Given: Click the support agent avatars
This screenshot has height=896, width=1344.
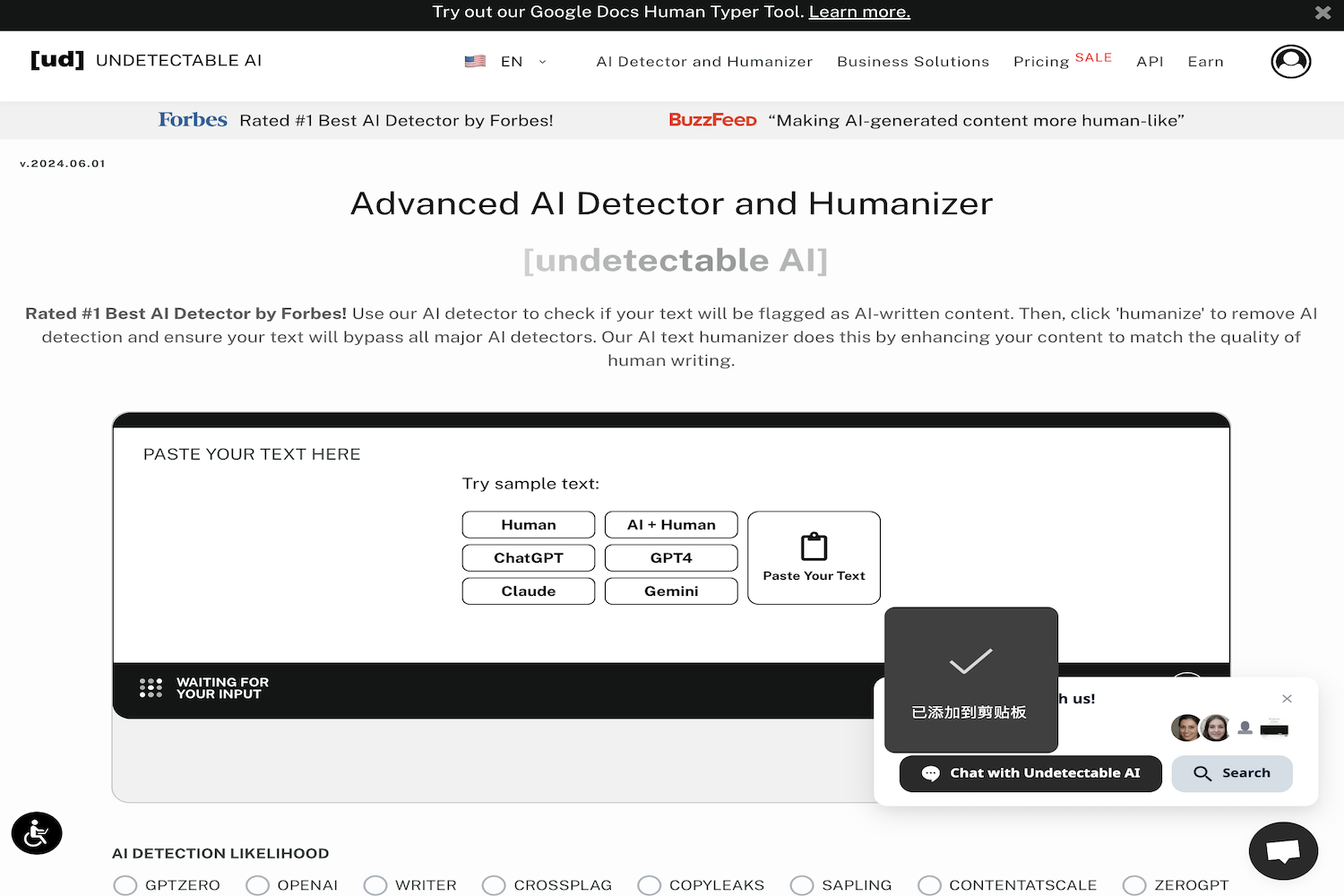Looking at the screenshot, I should click(x=1201, y=728).
